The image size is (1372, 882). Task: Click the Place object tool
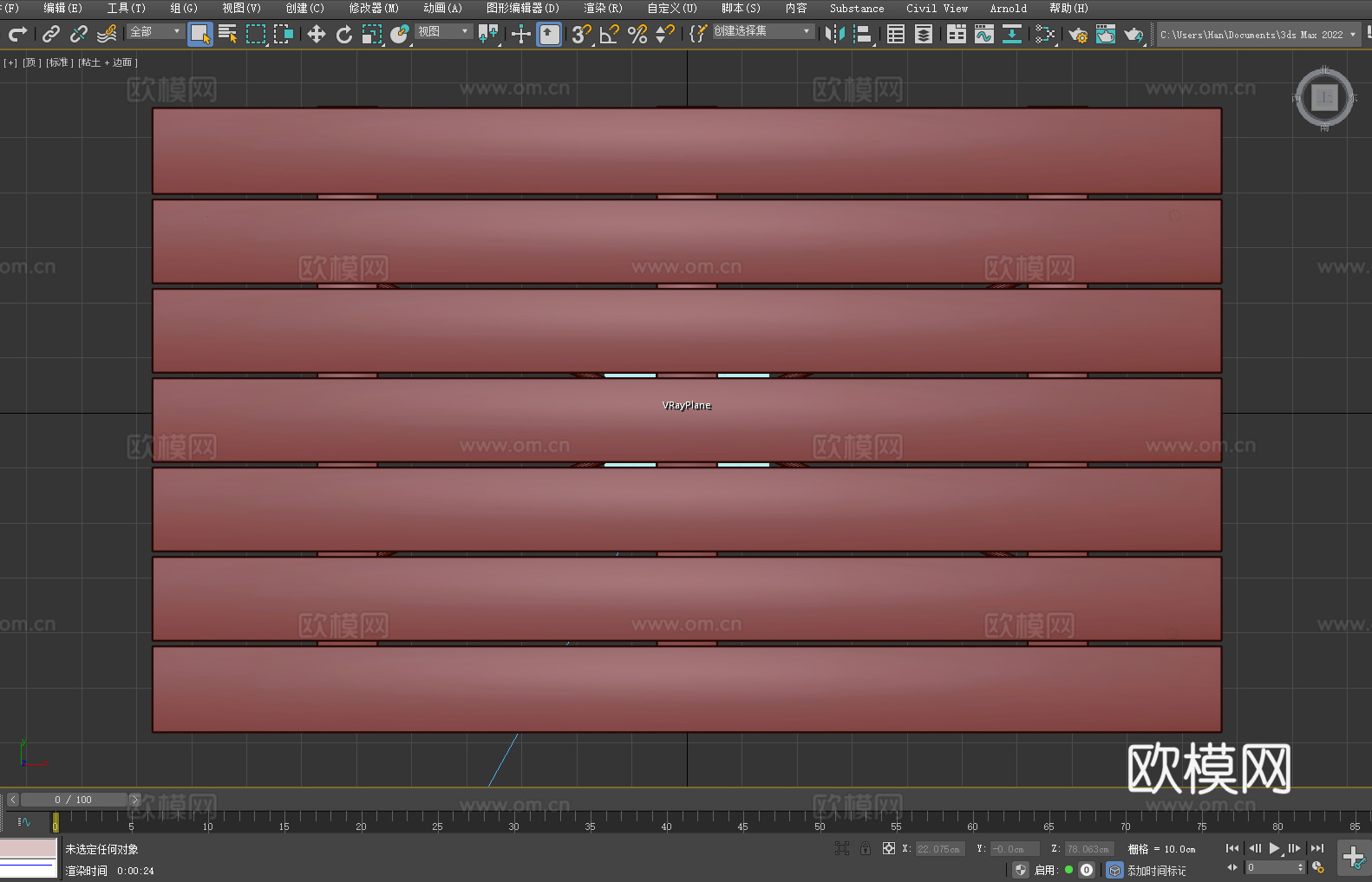400,34
